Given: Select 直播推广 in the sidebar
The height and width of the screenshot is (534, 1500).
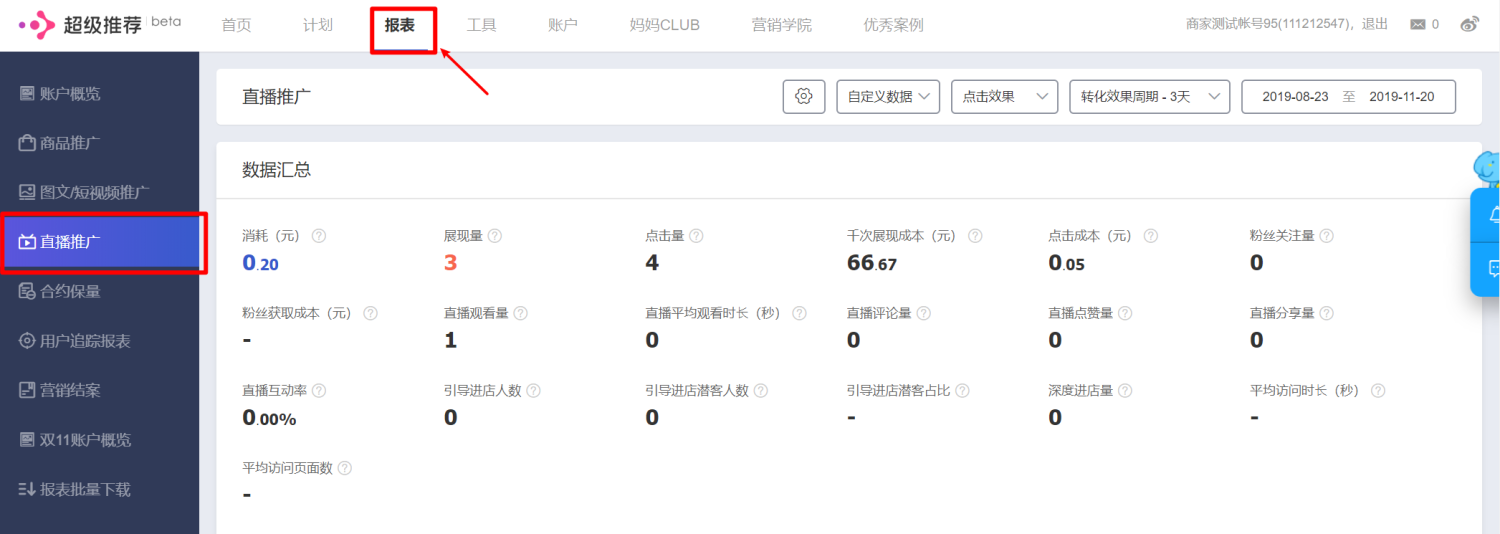Looking at the screenshot, I should 100,242.
